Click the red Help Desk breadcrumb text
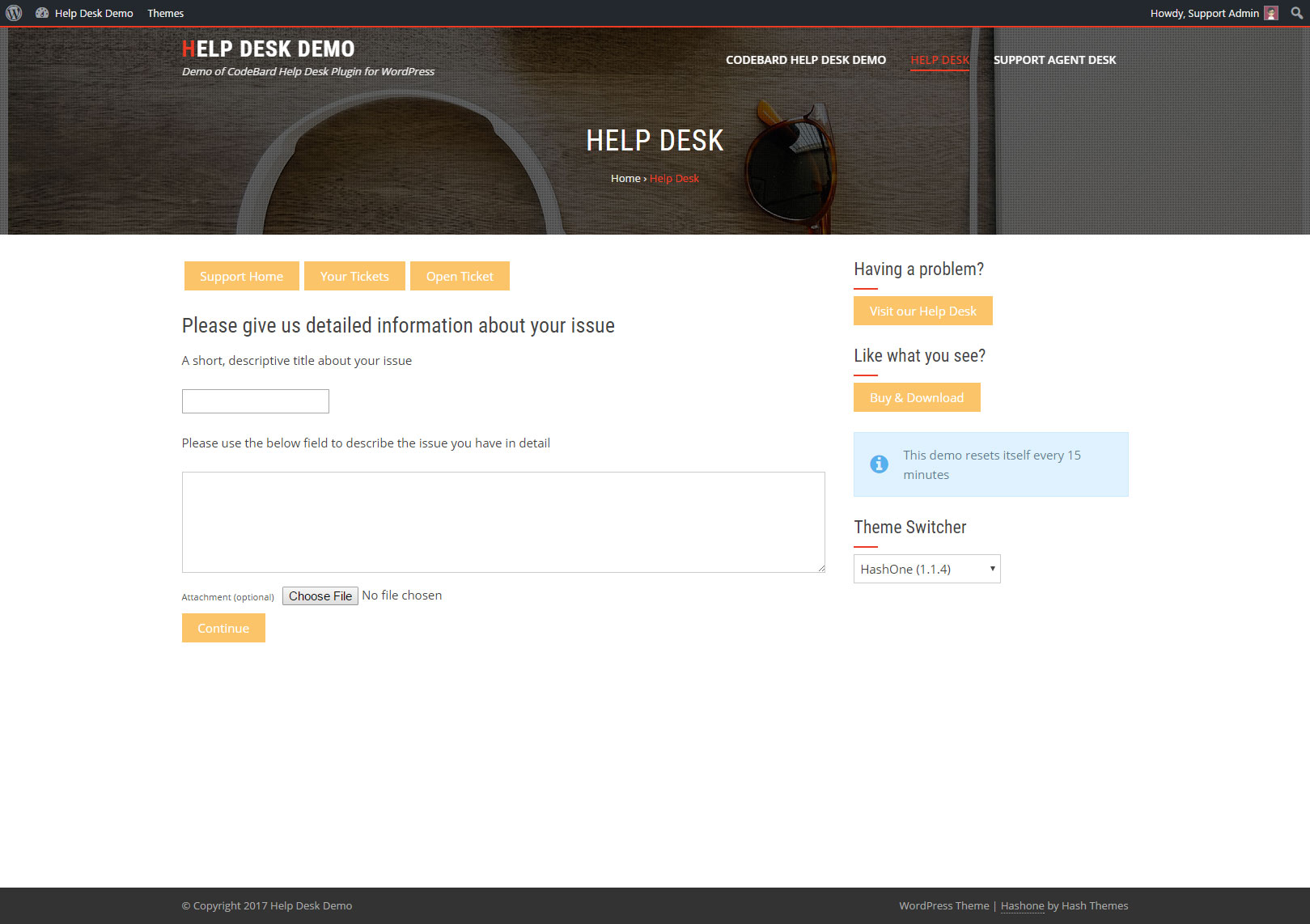 coord(674,178)
